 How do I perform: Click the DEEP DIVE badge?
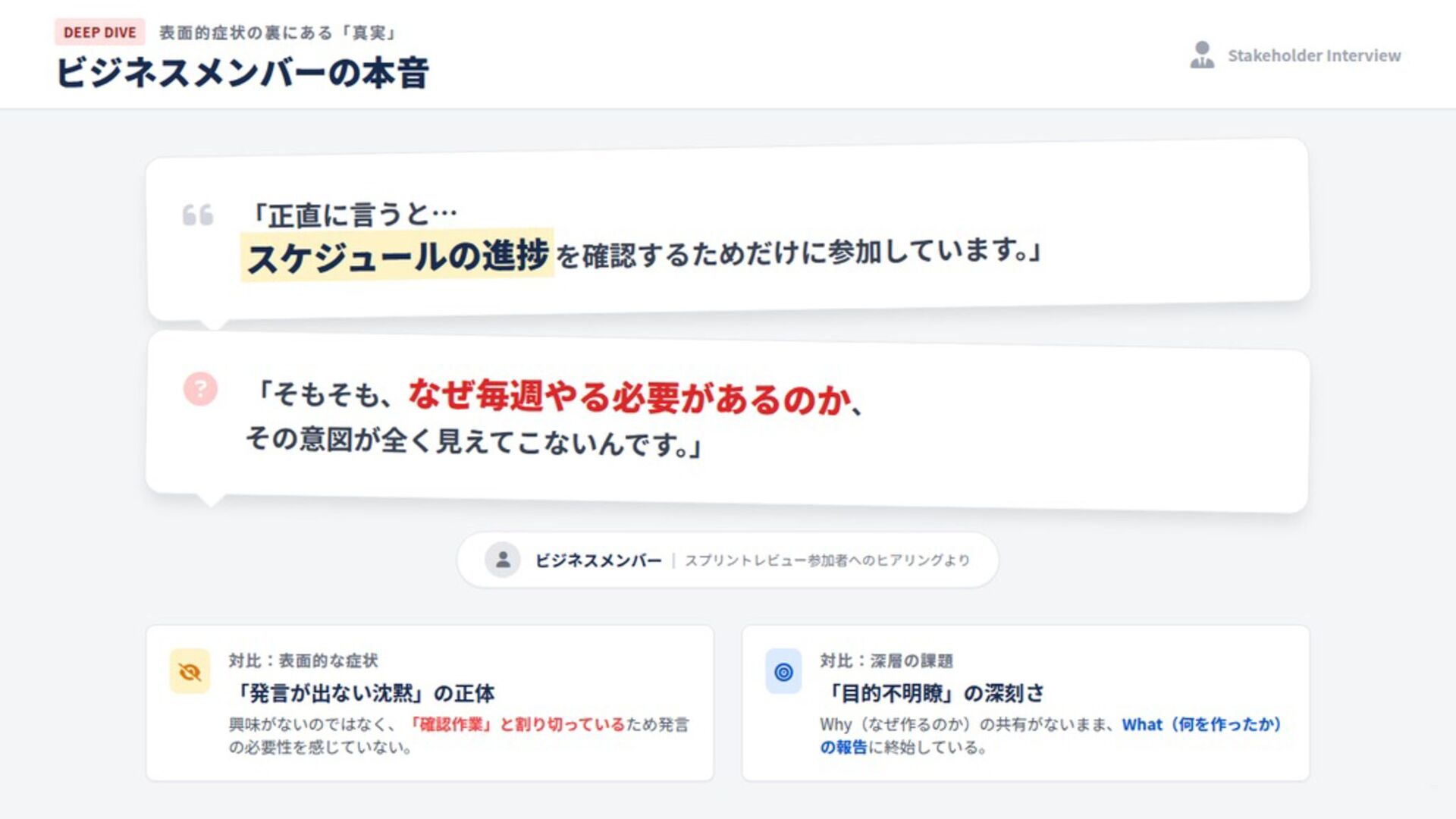tap(99, 33)
